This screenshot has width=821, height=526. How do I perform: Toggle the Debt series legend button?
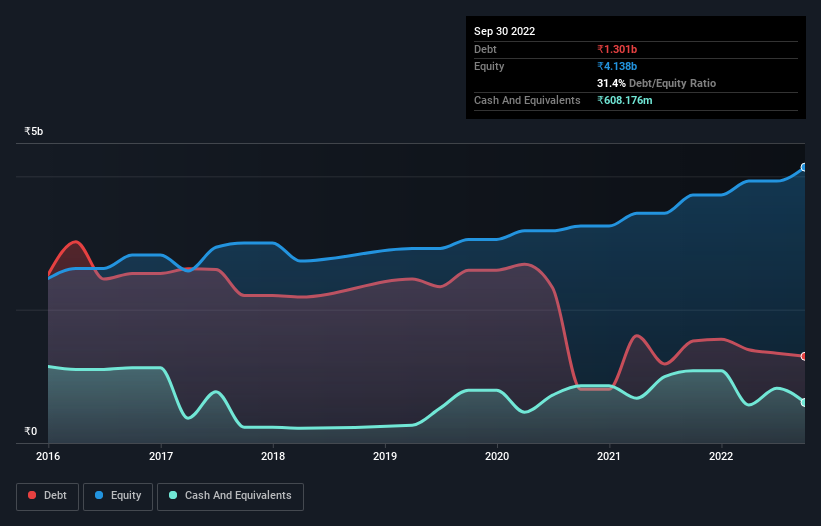coord(48,496)
